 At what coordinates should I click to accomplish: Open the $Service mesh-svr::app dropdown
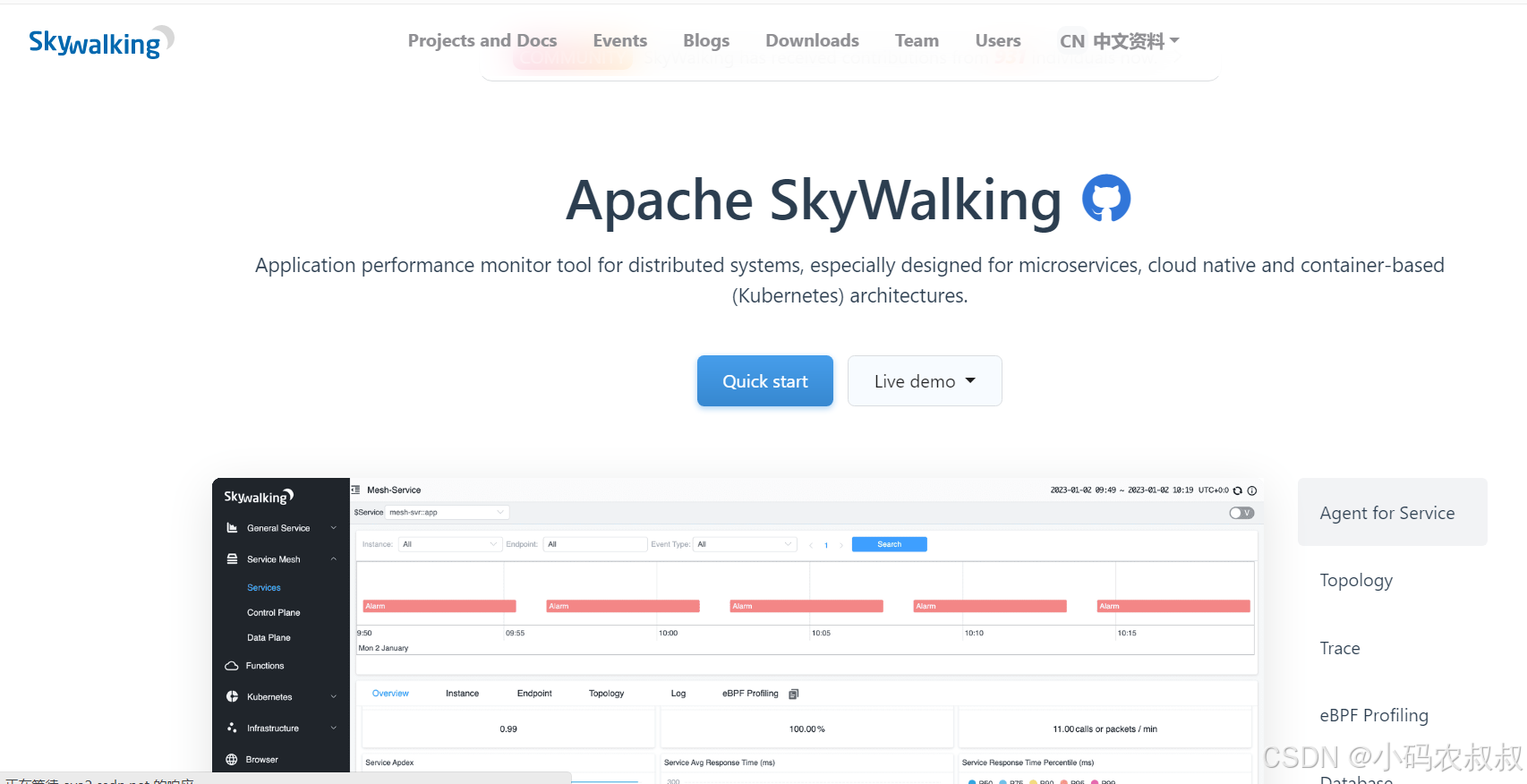[x=448, y=513]
